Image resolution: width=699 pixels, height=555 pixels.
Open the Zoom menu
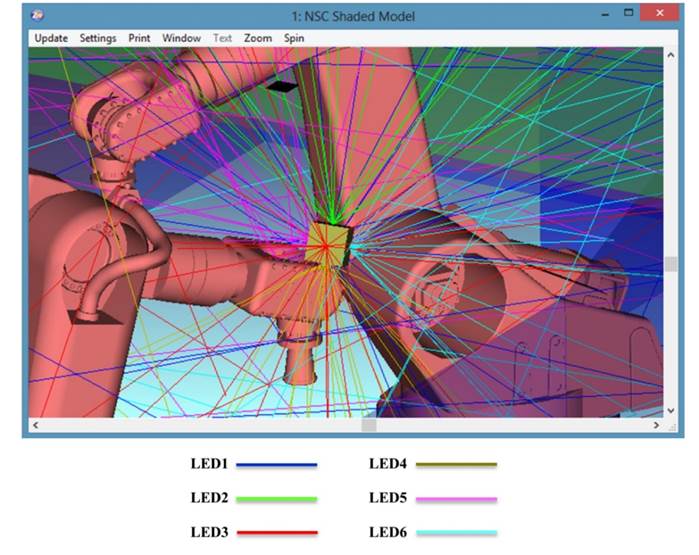click(258, 38)
